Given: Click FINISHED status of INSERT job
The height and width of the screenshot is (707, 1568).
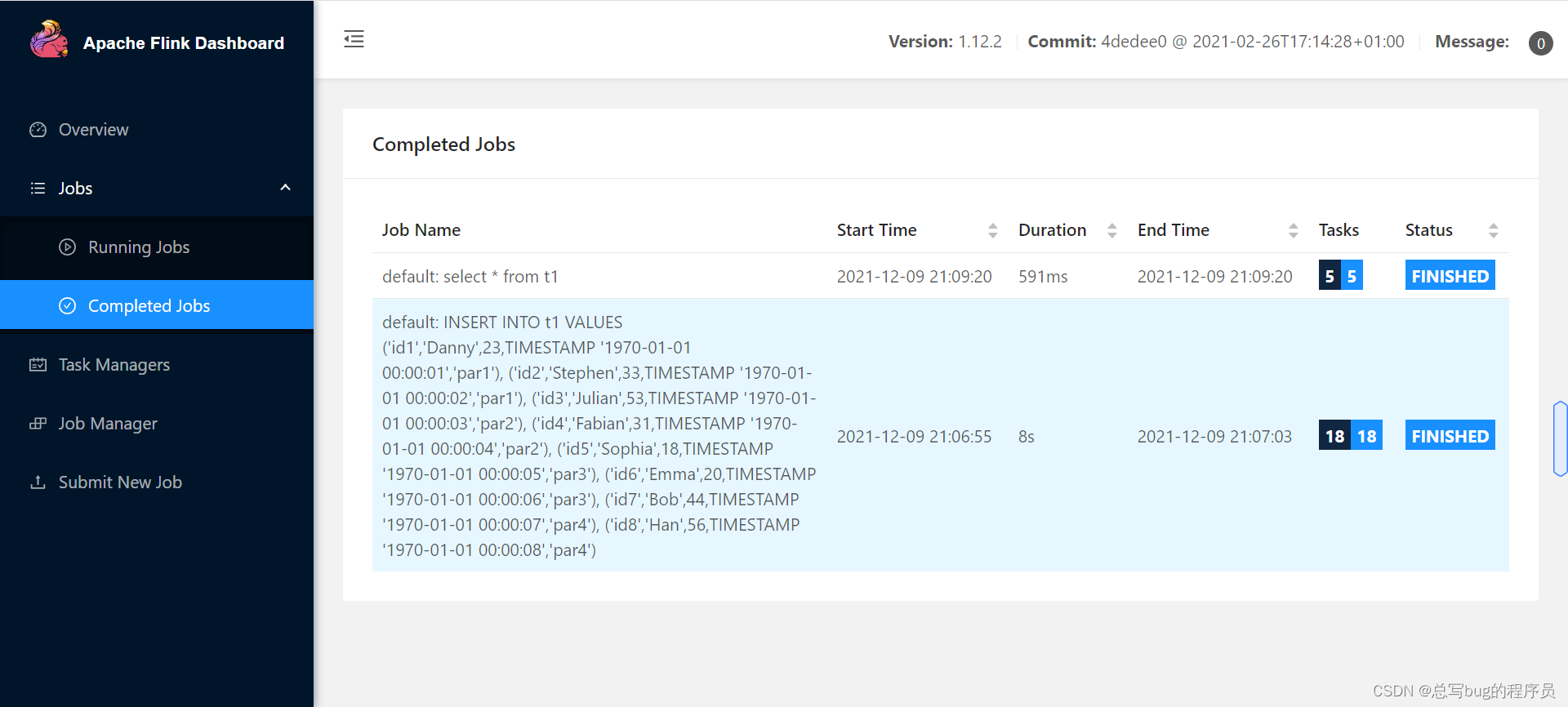Looking at the screenshot, I should [x=1450, y=436].
